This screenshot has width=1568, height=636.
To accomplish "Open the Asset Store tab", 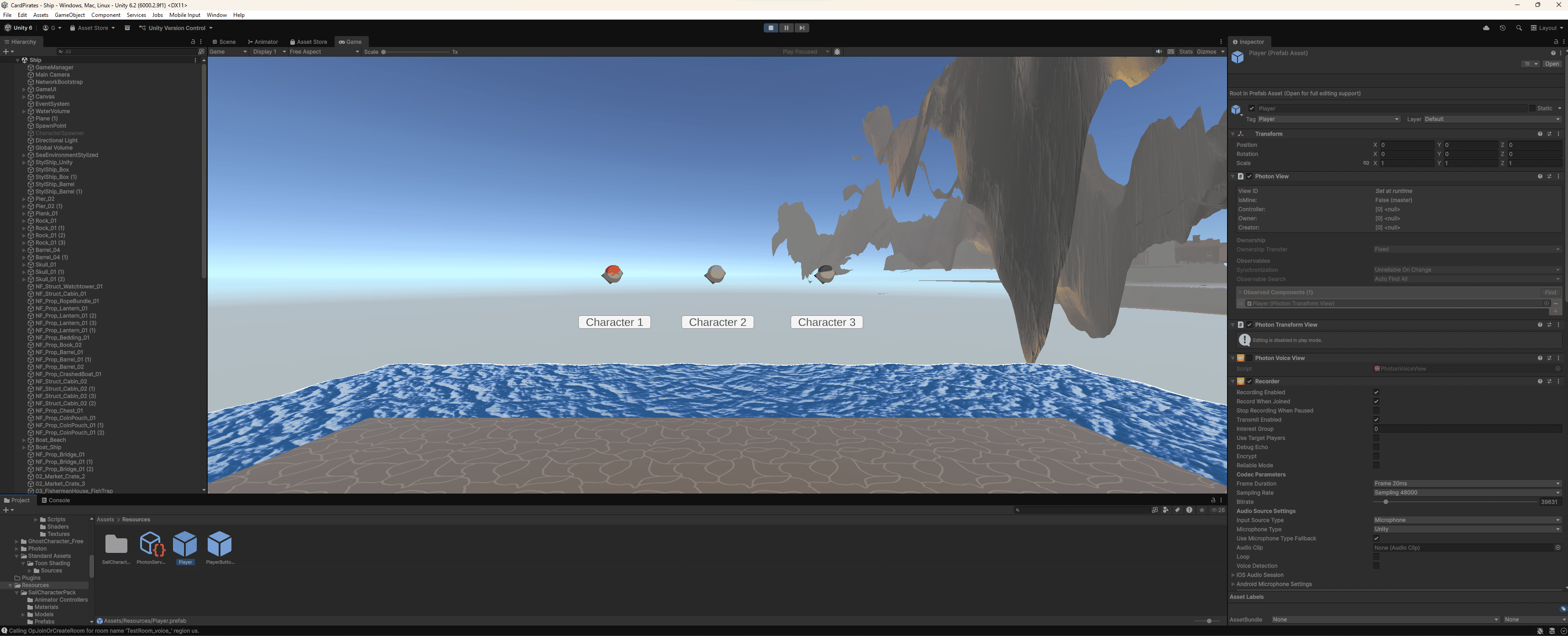I will pos(309,42).
